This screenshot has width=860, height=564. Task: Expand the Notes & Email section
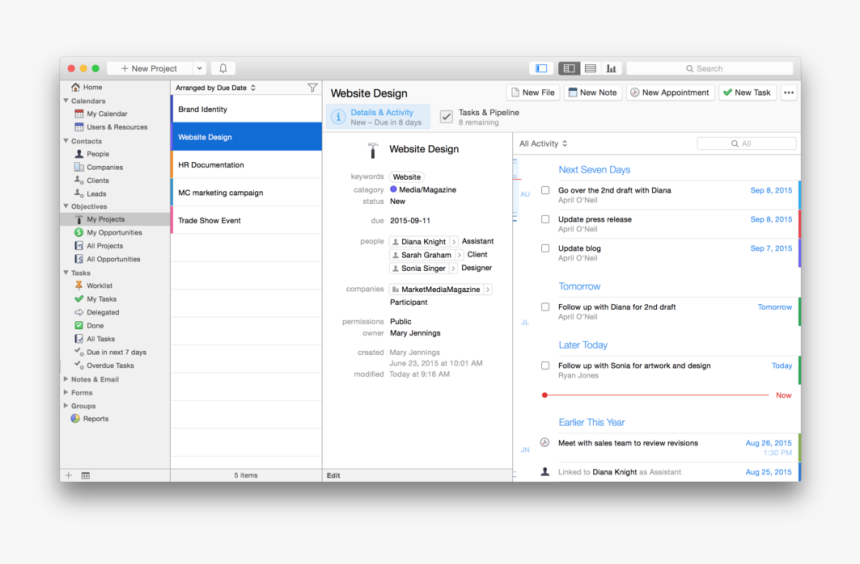tap(66, 379)
